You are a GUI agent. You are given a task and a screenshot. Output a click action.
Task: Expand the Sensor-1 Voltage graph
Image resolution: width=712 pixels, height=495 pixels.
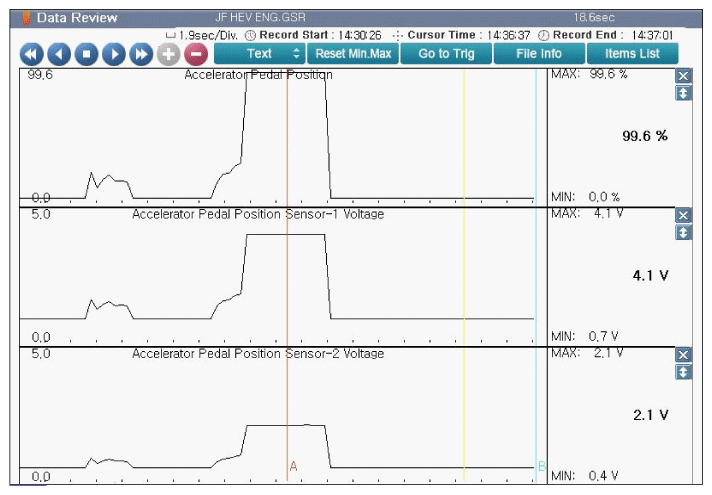point(683,232)
